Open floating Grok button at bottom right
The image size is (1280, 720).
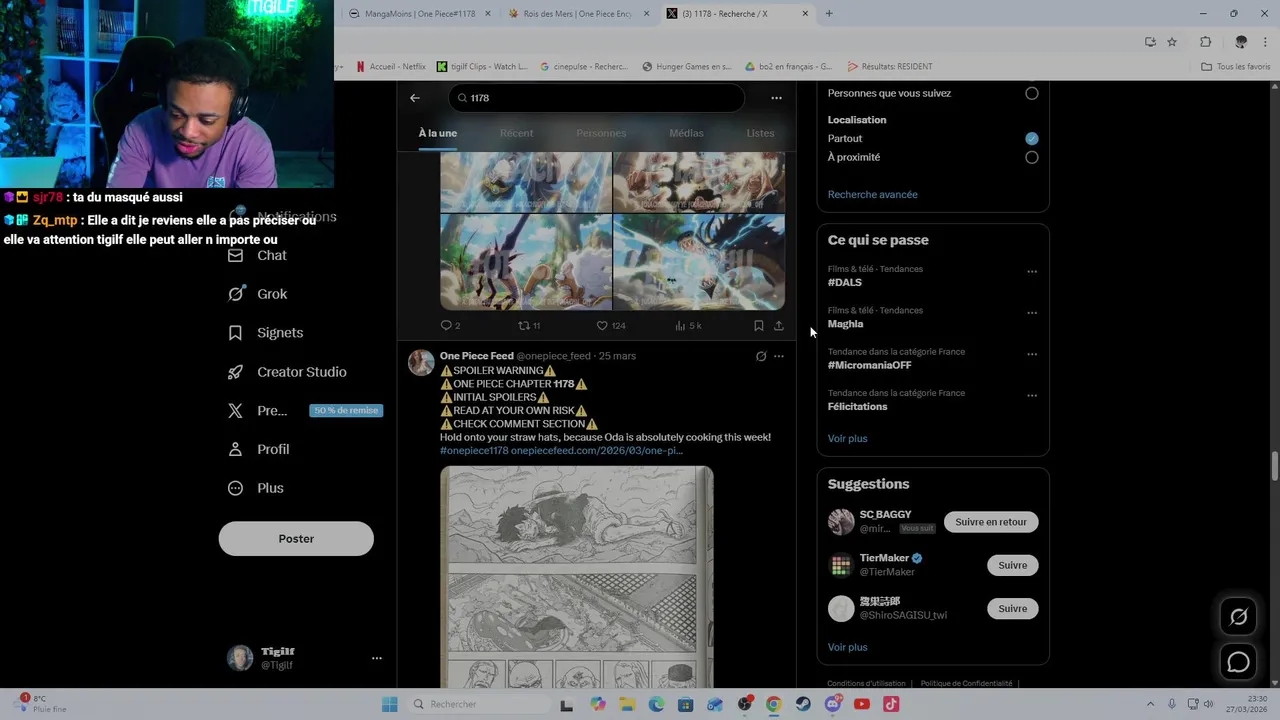pyautogui.click(x=1238, y=617)
